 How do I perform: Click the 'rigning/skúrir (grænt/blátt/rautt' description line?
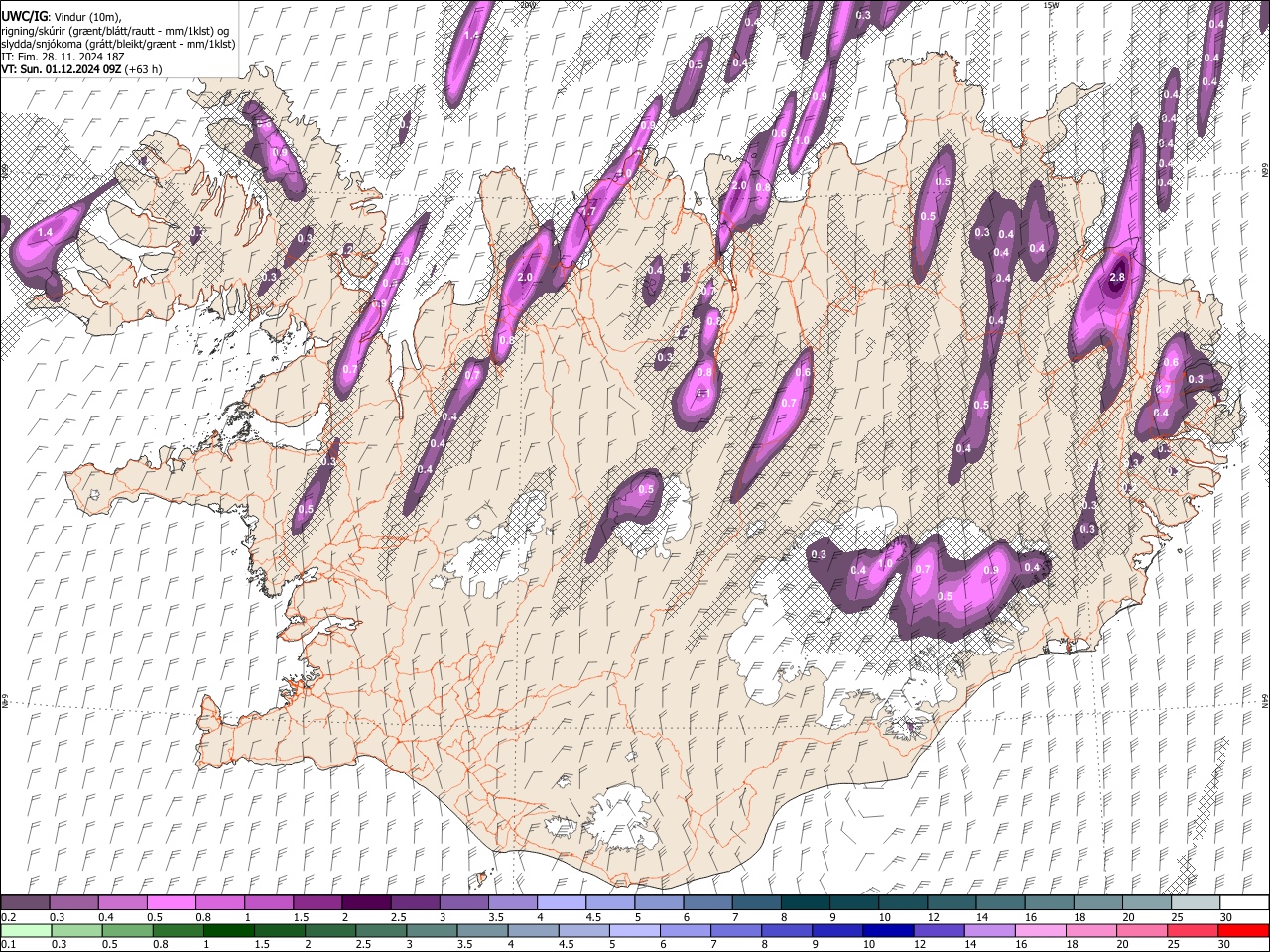116,30
